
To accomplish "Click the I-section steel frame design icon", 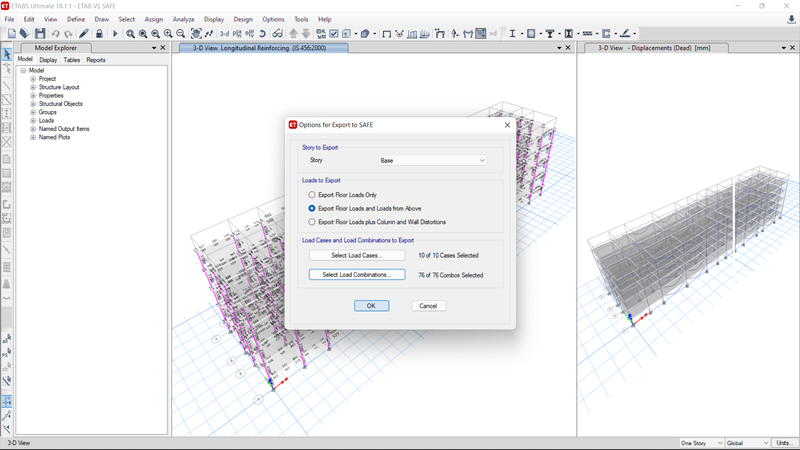I will 512,34.
